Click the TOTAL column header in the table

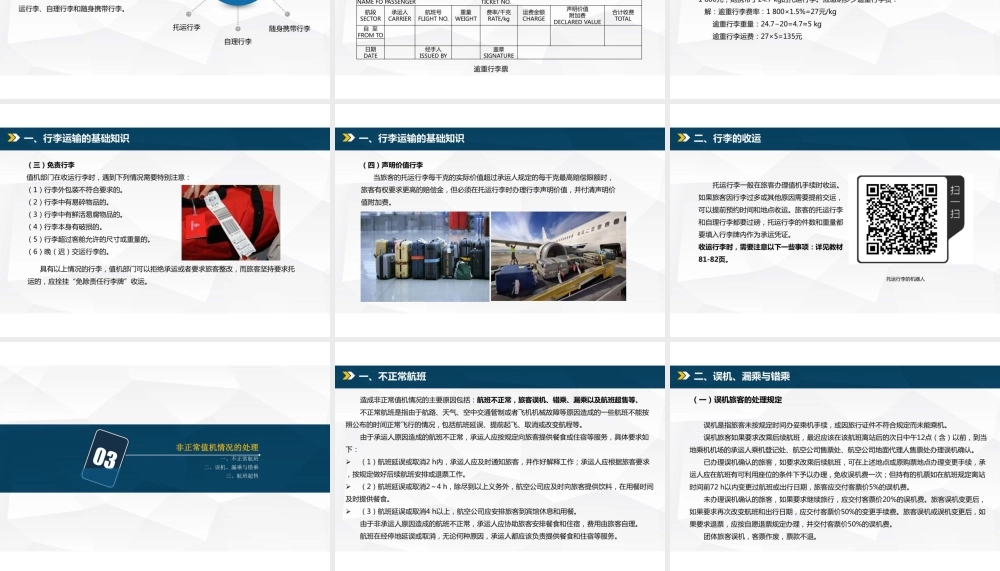tap(623, 15)
